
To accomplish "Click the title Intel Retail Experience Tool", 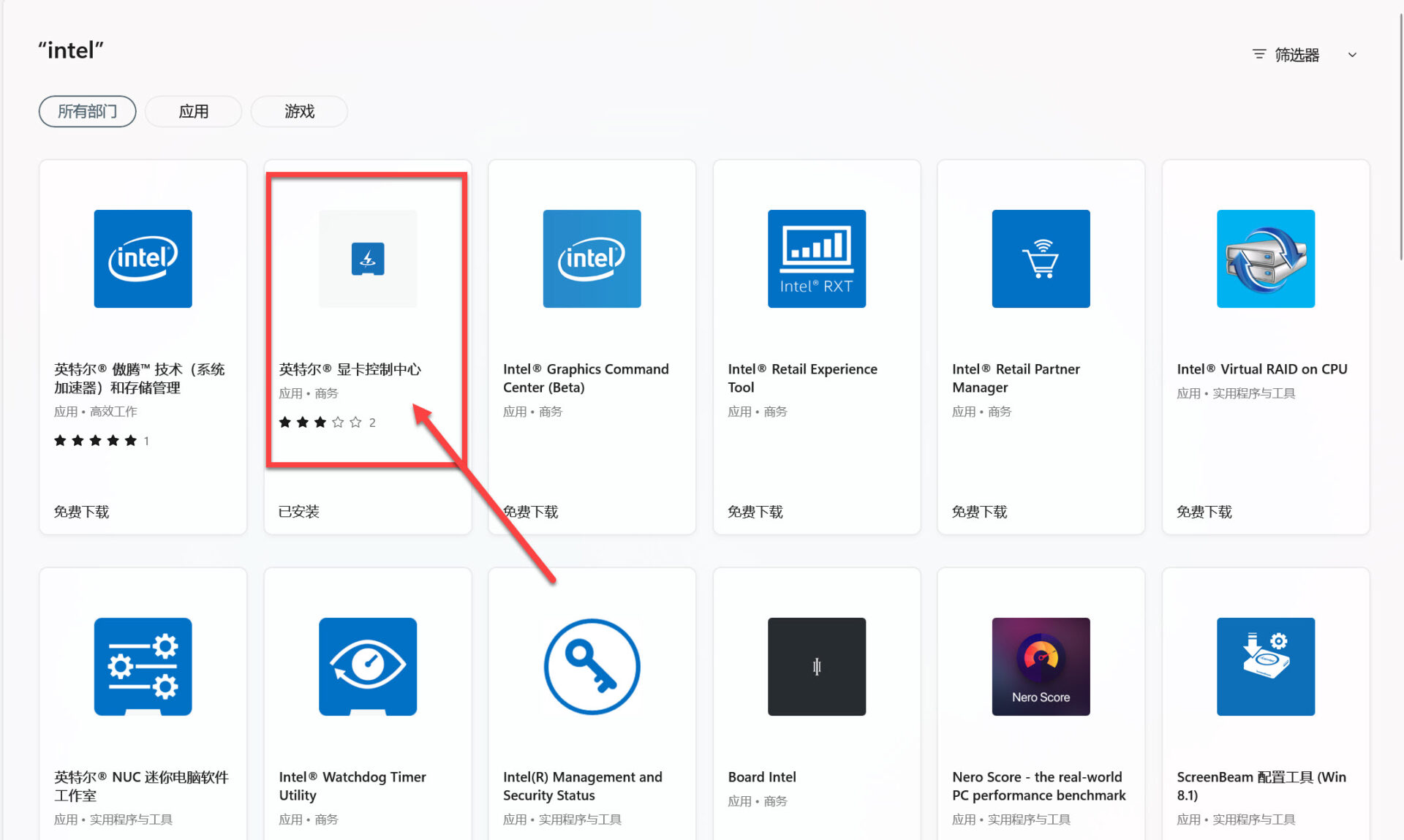I will click(802, 378).
